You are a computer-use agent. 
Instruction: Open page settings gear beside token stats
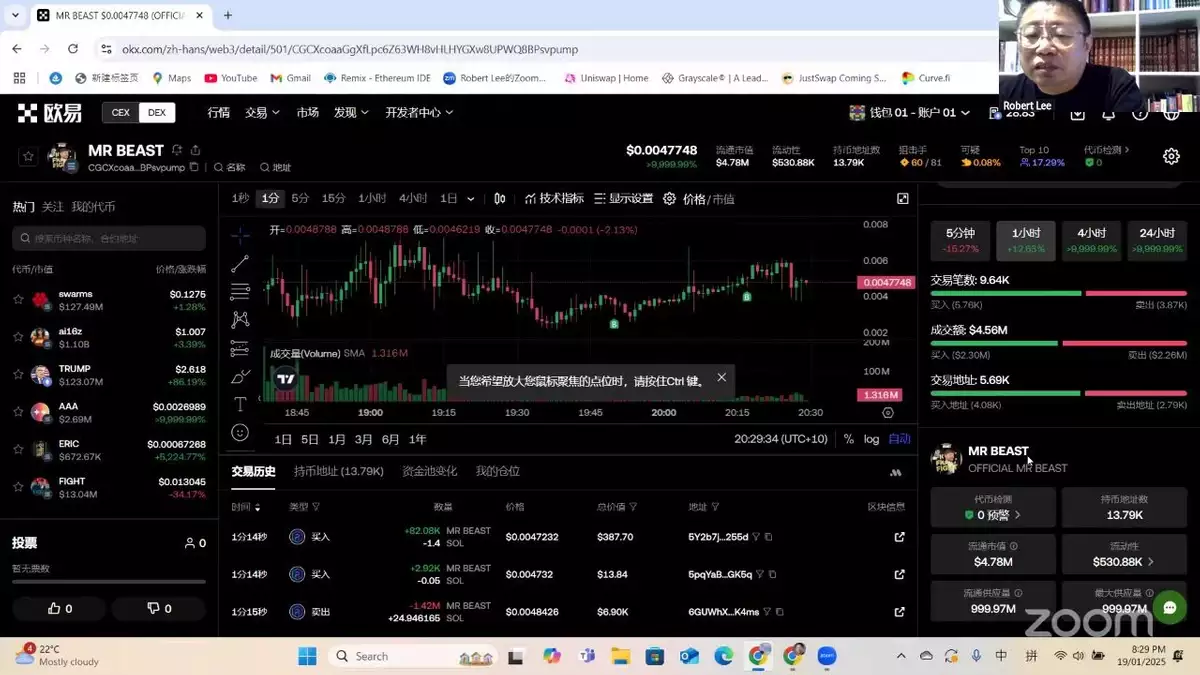point(1171,156)
